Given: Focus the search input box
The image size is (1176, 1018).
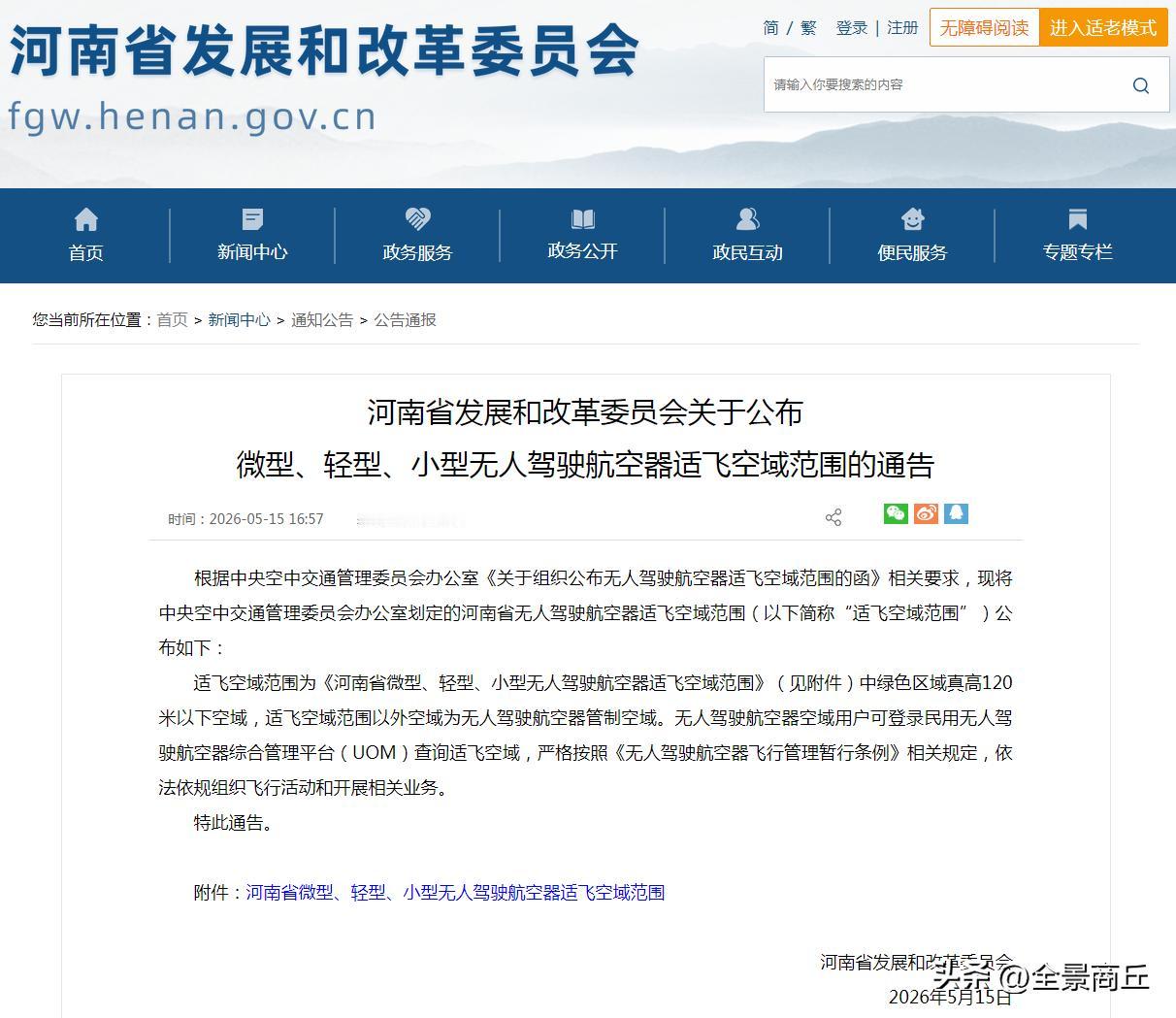Looking at the screenshot, I should tap(946, 85).
